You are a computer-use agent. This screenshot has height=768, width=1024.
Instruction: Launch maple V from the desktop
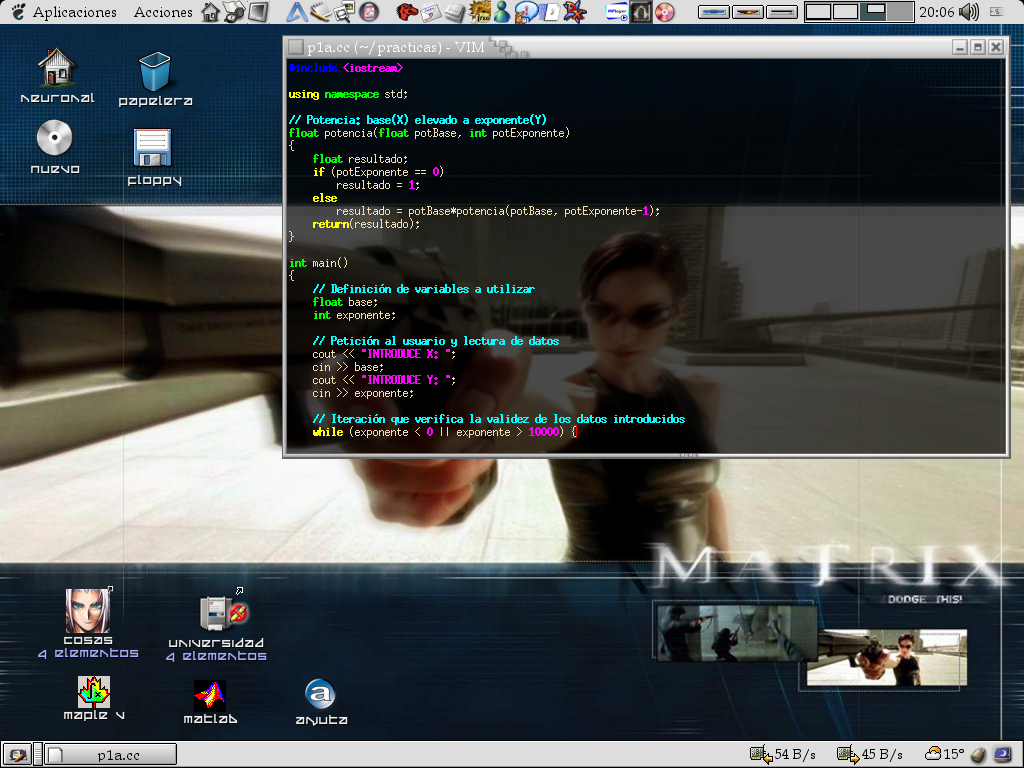[94, 697]
